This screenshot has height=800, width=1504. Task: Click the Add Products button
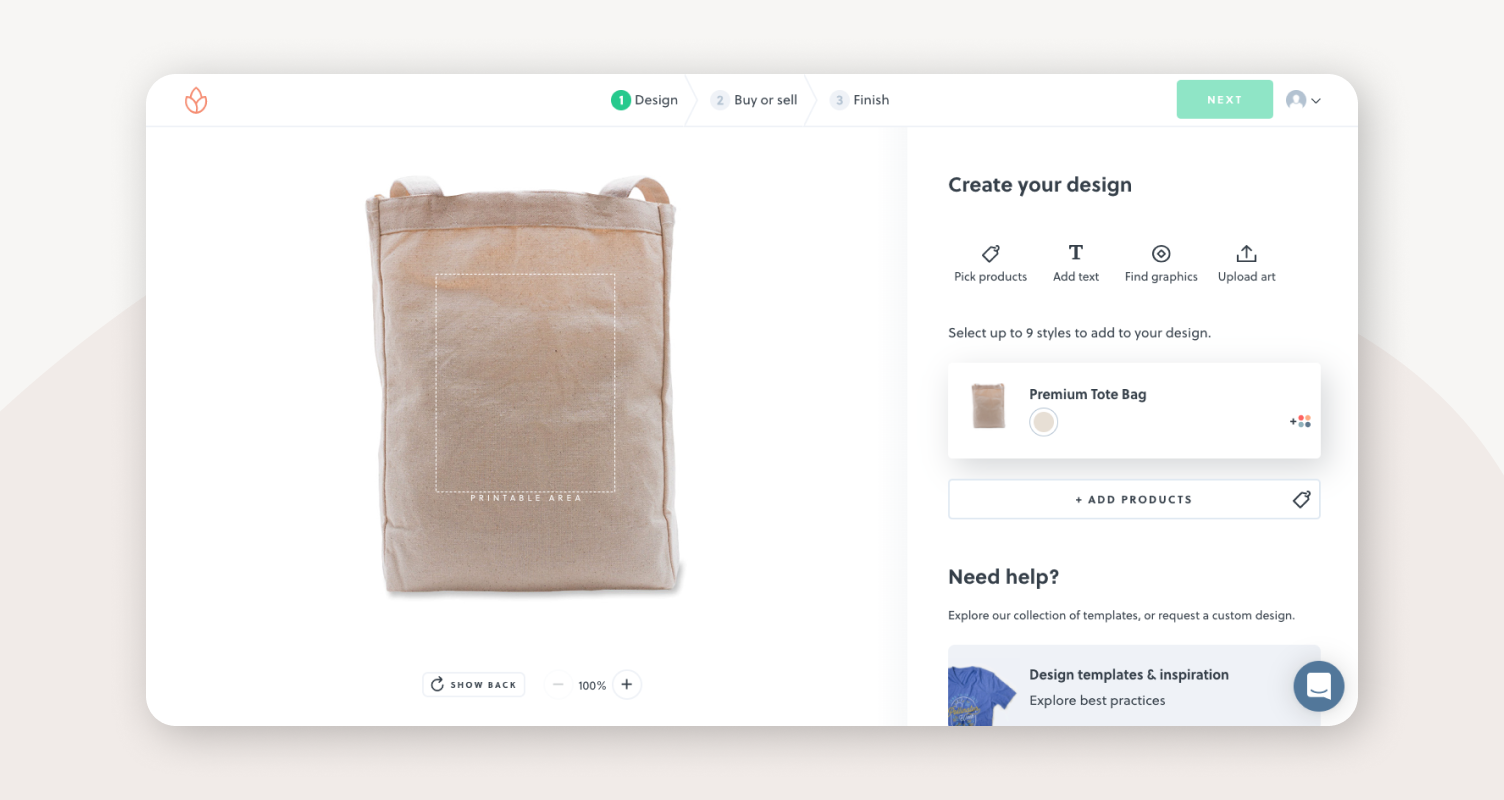tap(1134, 498)
